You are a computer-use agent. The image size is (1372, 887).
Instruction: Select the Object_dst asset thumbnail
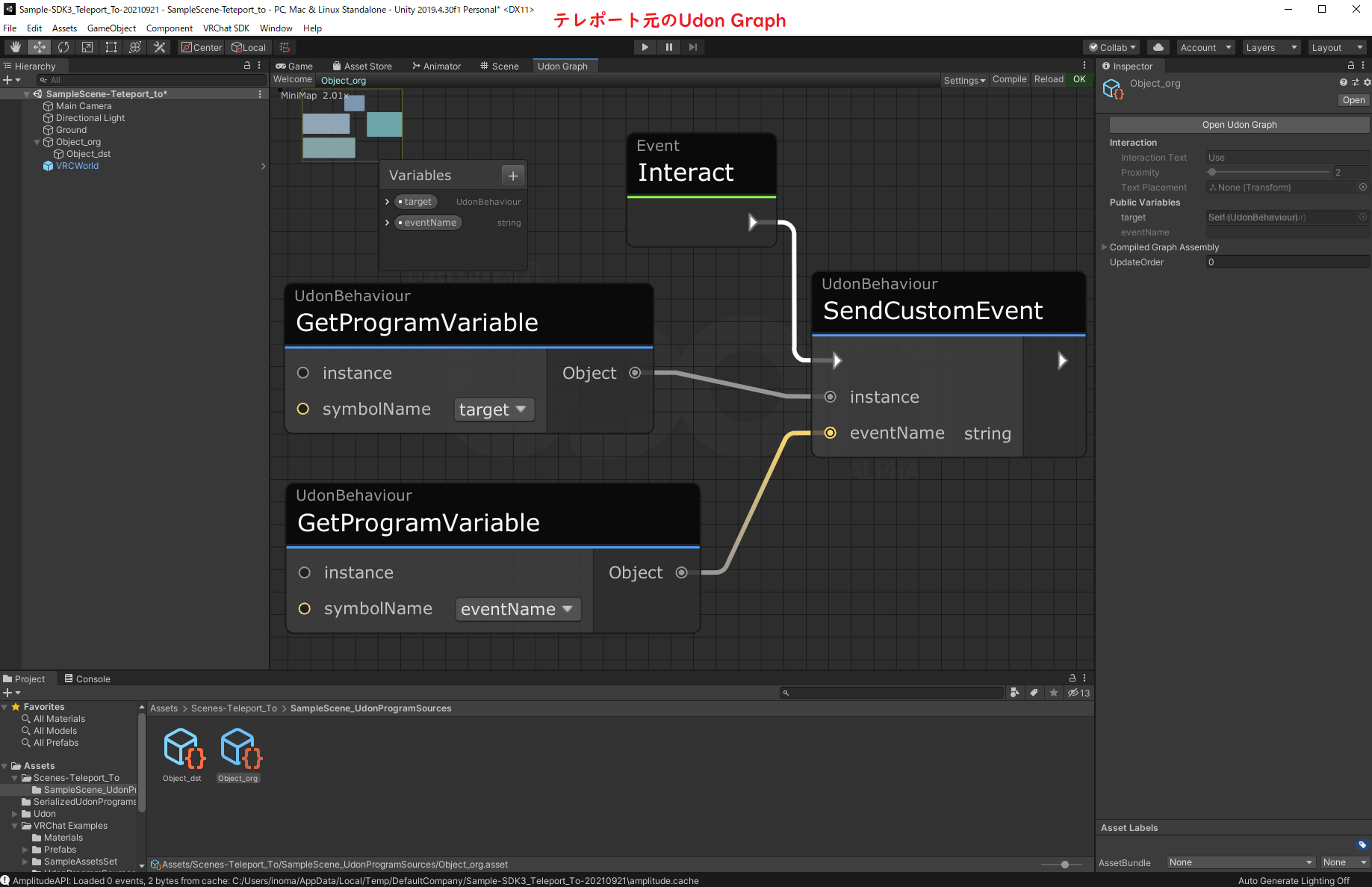(182, 747)
